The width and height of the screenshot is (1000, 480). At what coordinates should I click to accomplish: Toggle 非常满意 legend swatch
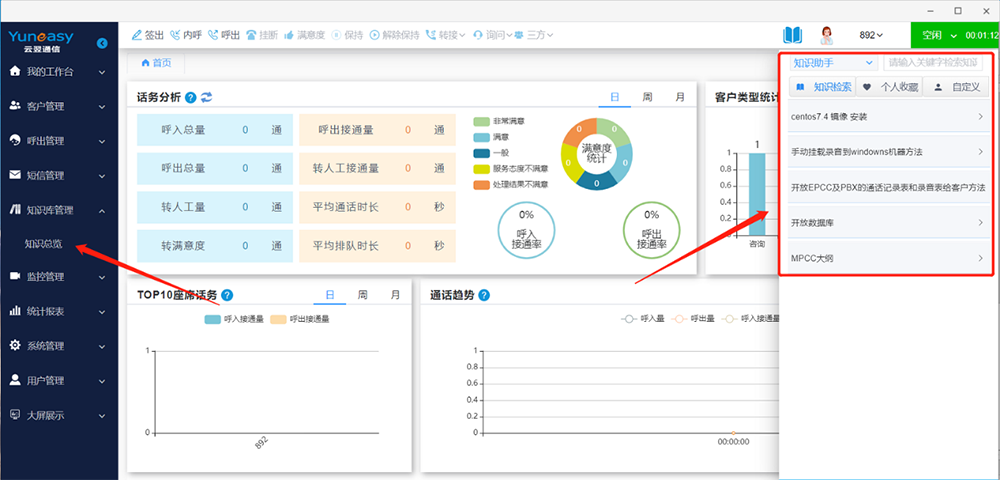[x=482, y=121]
